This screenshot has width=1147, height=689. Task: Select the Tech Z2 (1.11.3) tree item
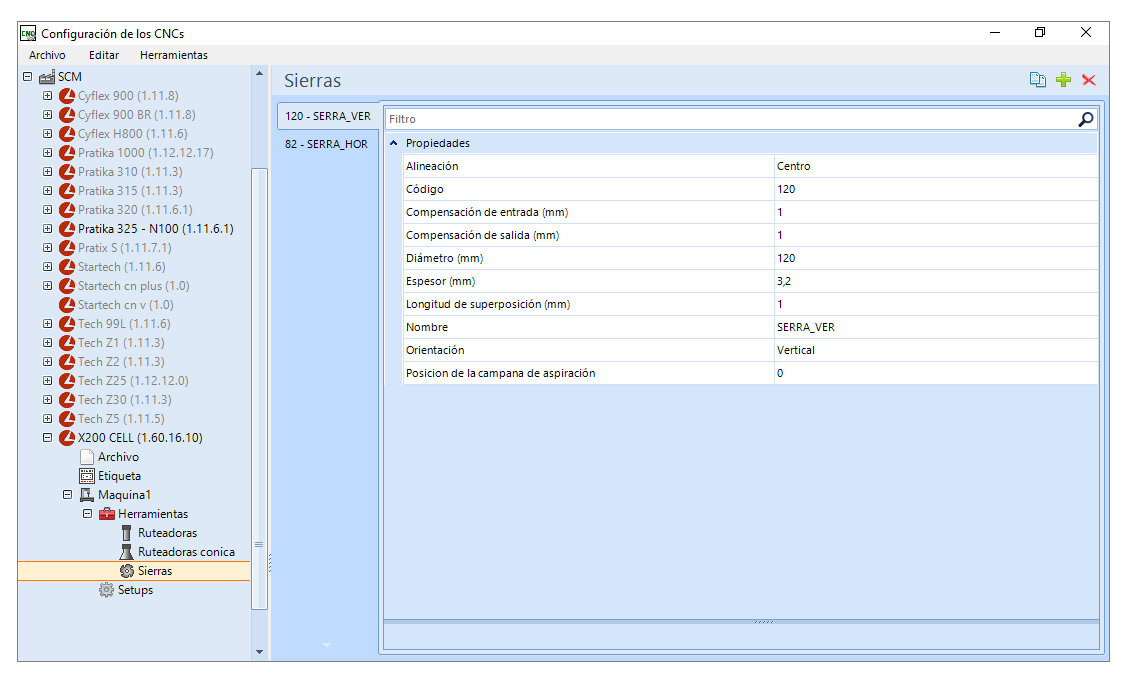121,362
